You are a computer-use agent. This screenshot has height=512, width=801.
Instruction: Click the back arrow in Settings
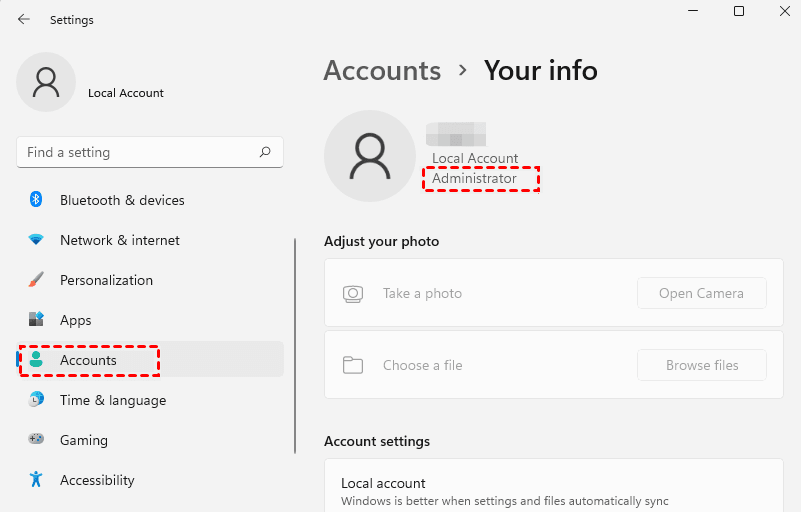pyautogui.click(x=24, y=19)
